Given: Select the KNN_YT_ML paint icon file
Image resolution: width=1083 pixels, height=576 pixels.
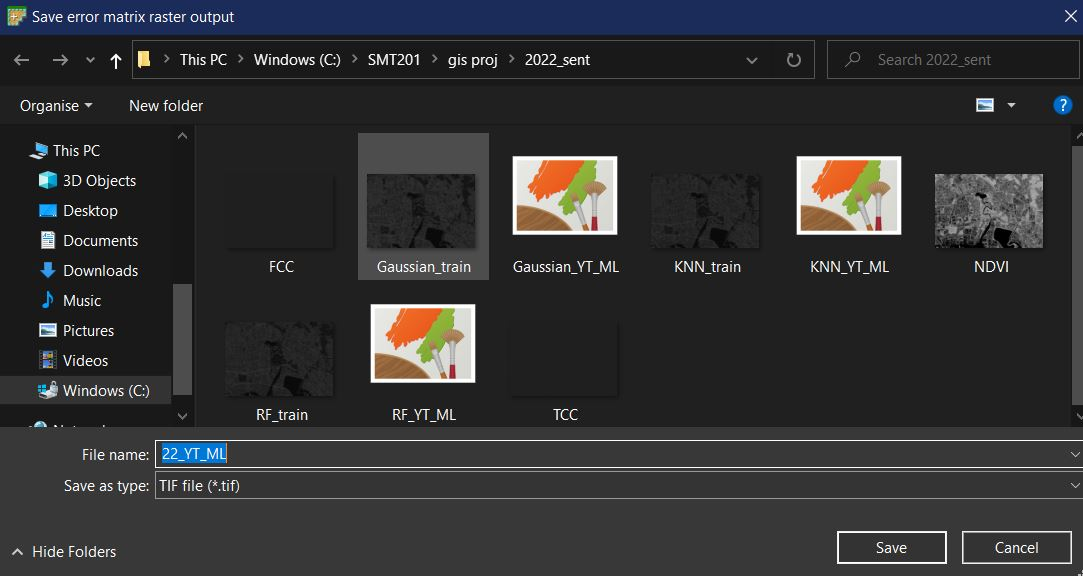Looking at the screenshot, I should [x=849, y=196].
